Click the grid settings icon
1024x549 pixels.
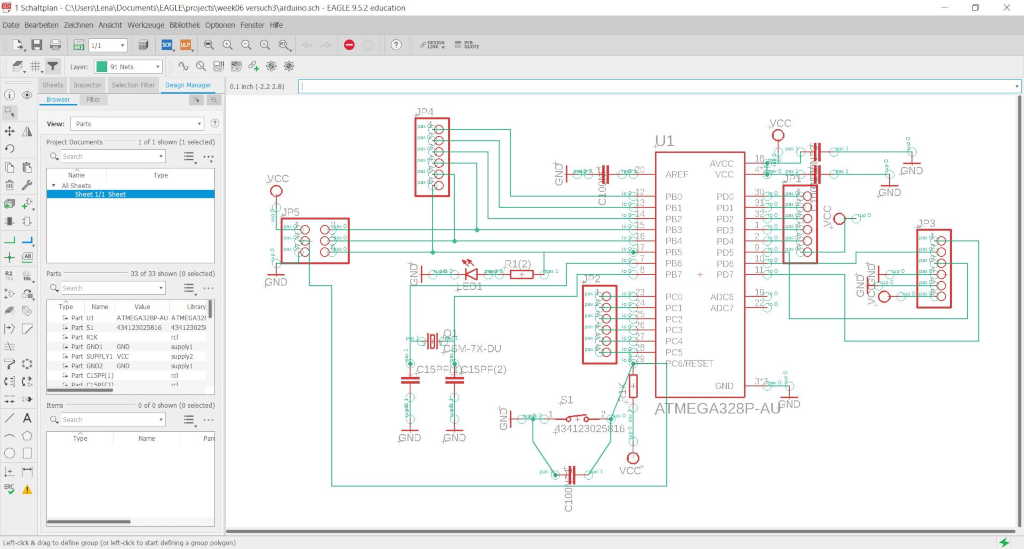pyautogui.click(x=35, y=66)
